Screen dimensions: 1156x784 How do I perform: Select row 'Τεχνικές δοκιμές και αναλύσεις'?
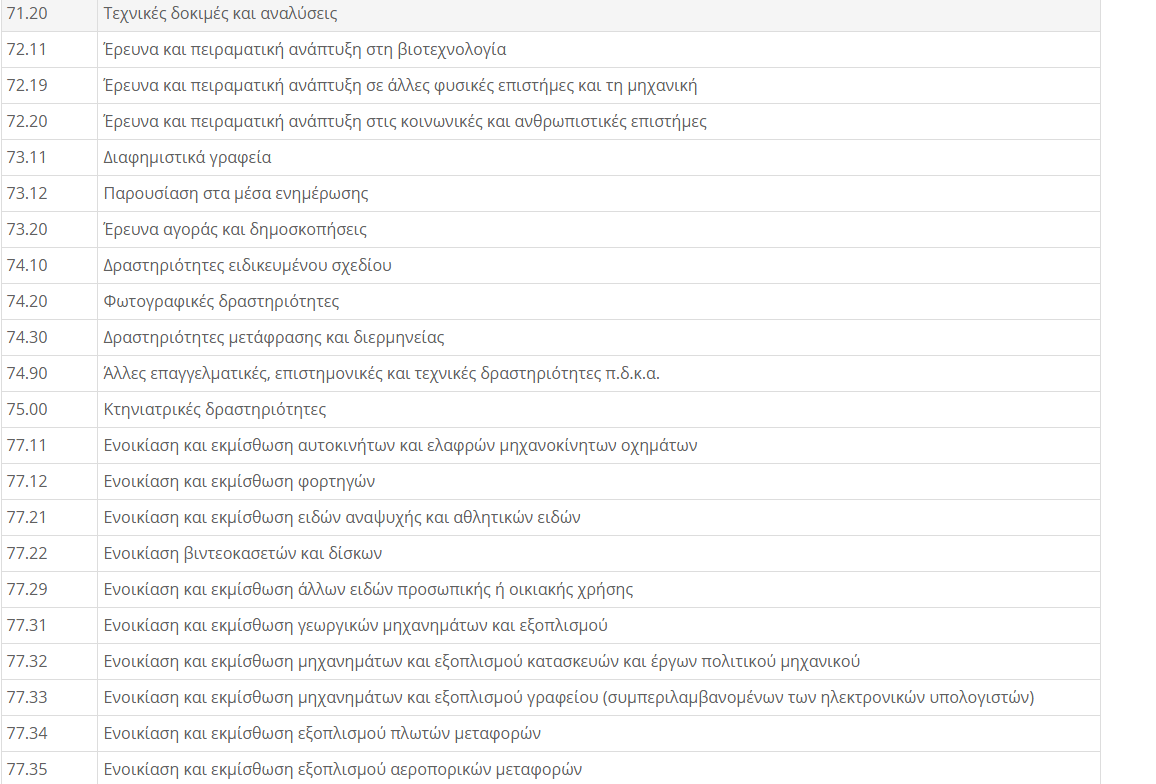(551, 14)
